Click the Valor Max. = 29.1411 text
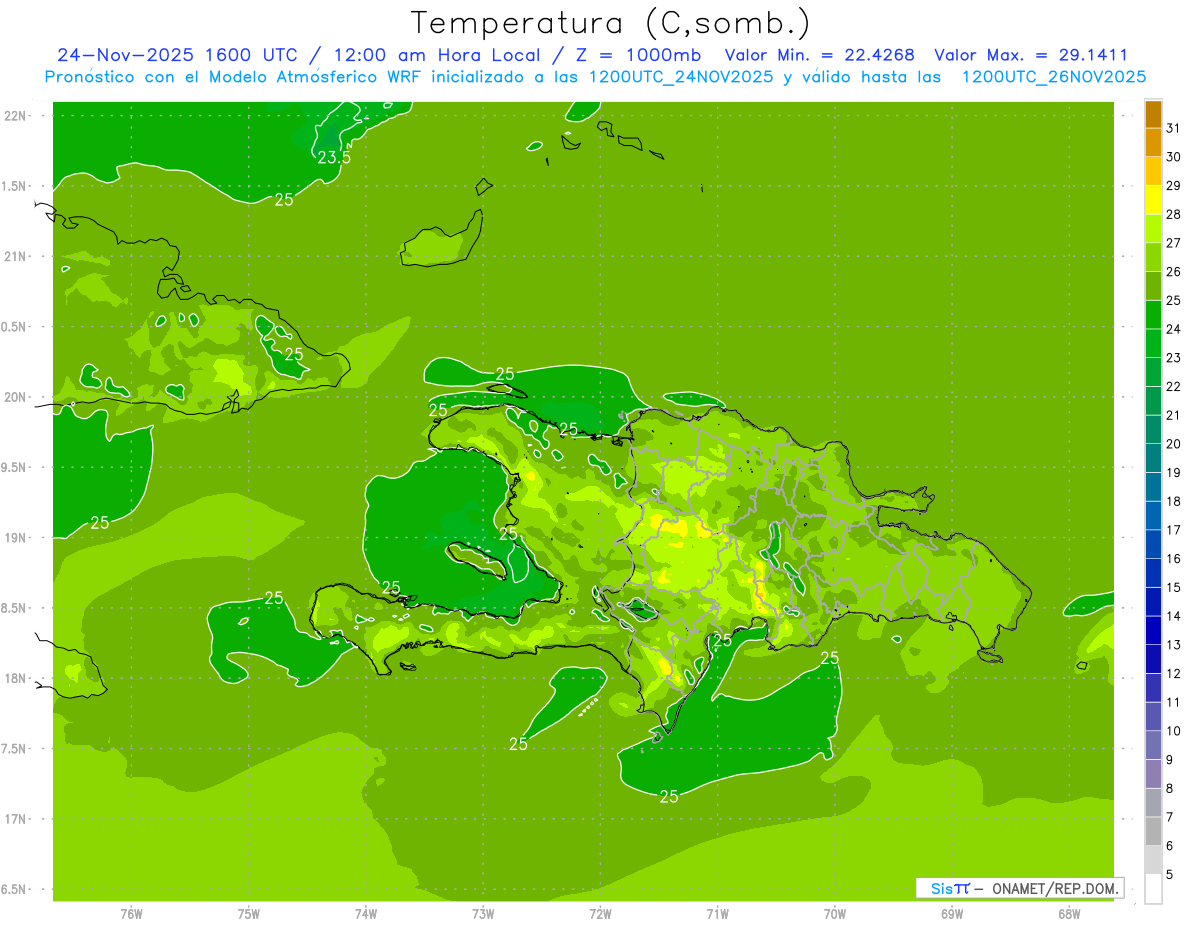1200x927 pixels. pyautogui.click(x=1031, y=55)
